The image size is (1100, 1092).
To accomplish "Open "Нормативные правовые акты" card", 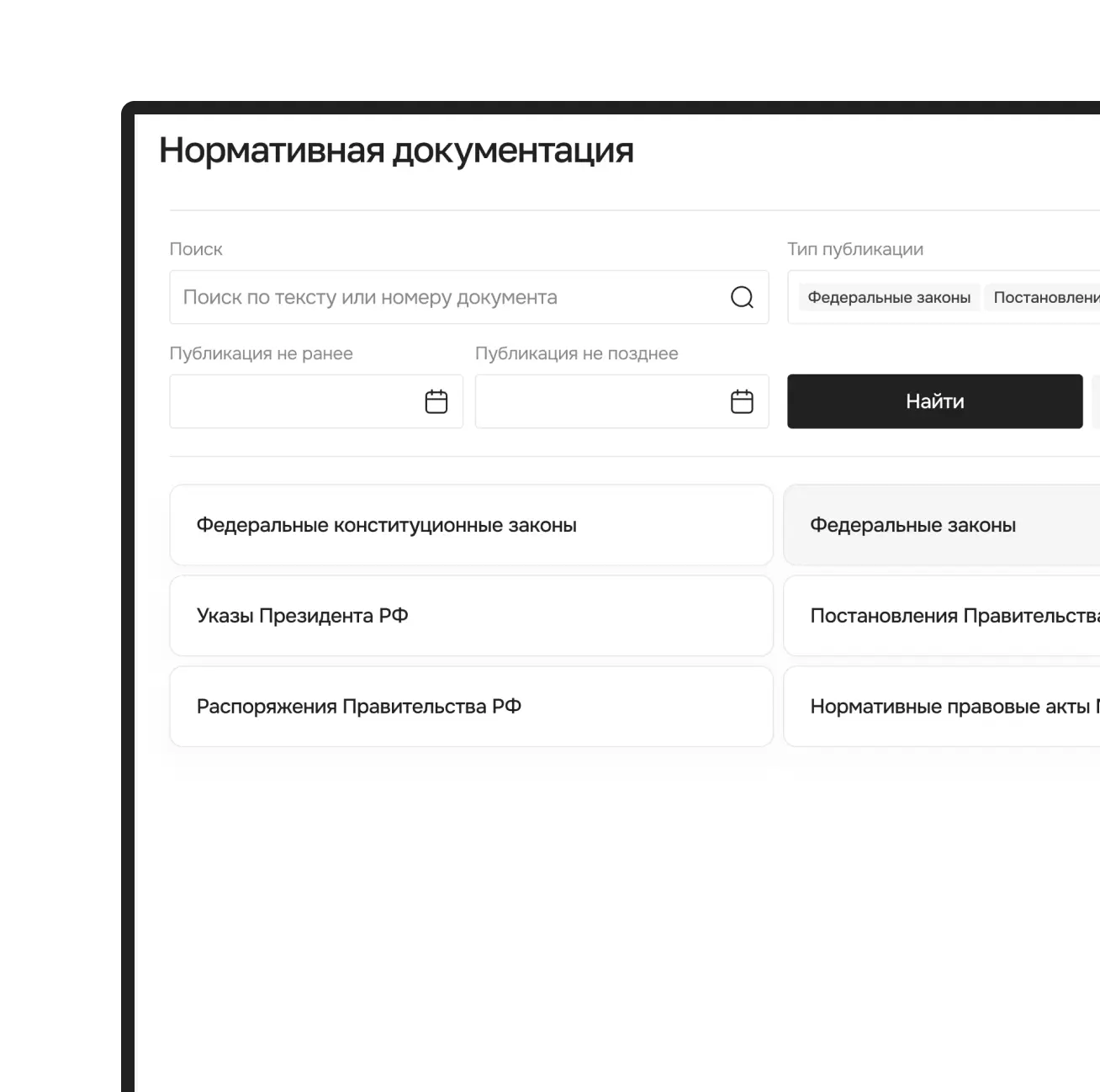I will [942, 707].
